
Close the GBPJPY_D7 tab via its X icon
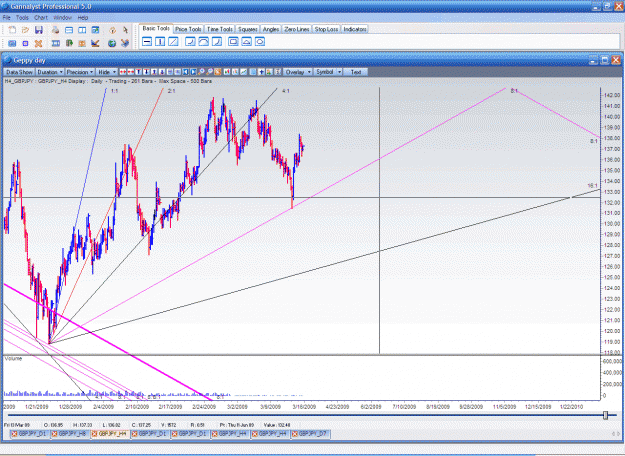point(294,434)
